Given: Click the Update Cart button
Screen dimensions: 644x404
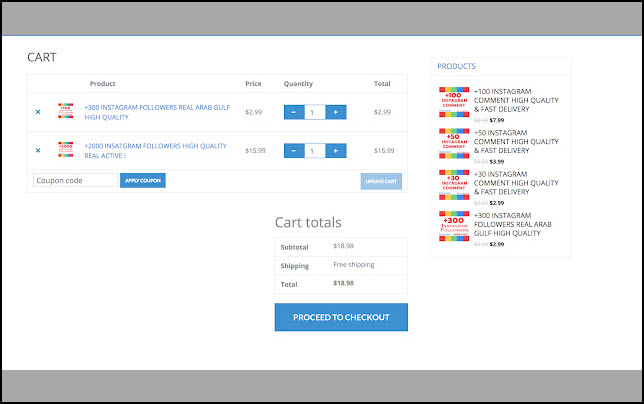Looking at the screenshot, I should (381, 181).
